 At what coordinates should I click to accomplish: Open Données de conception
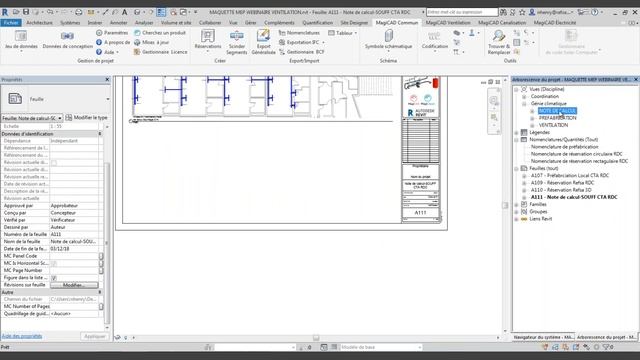pos(67,40)
